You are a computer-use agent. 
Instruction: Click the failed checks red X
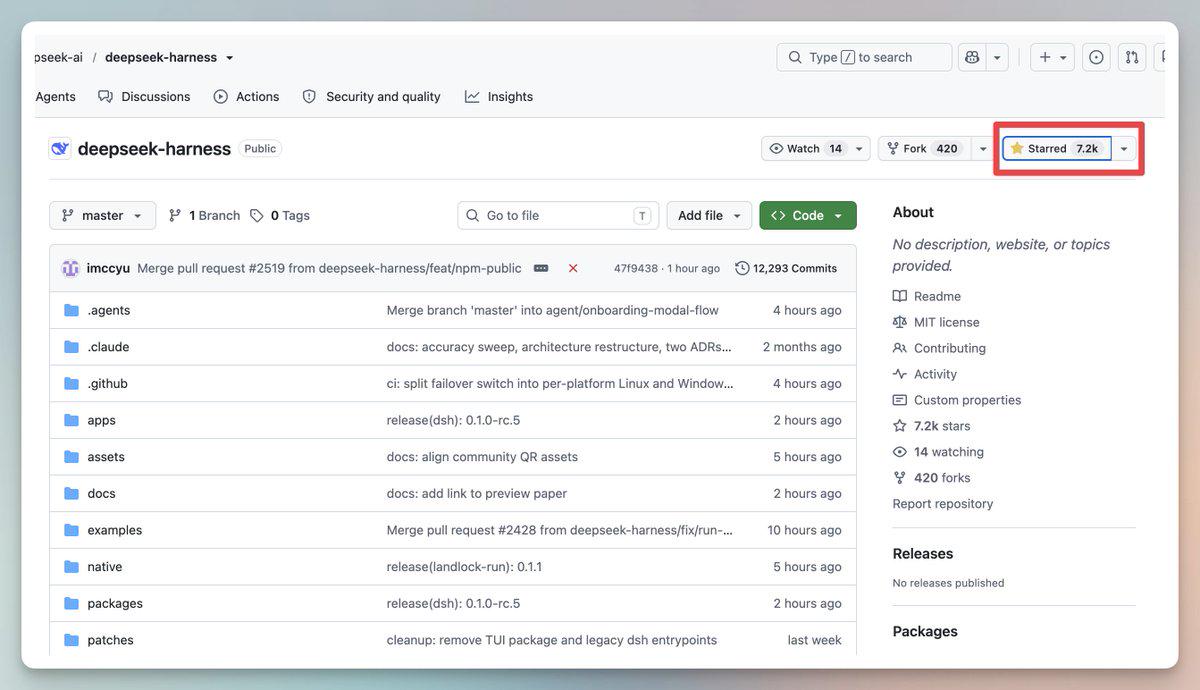click(573, 268)
